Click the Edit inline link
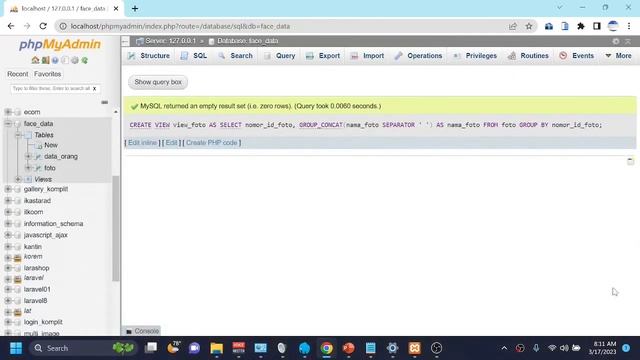The width and height of the screenshot is (640, 360). pos(142,143)
